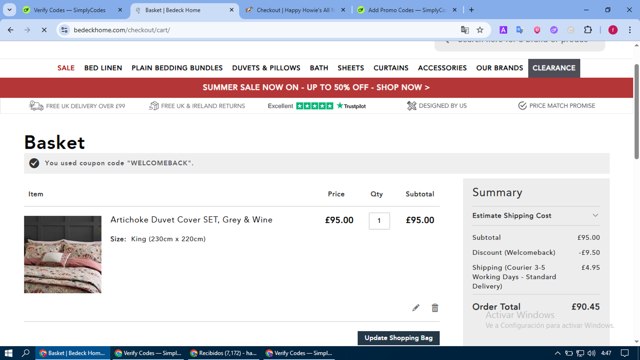Viewport: 640px width, 360px height.
Task: Open the BED LINEN menu
Action: pos(103,68)
